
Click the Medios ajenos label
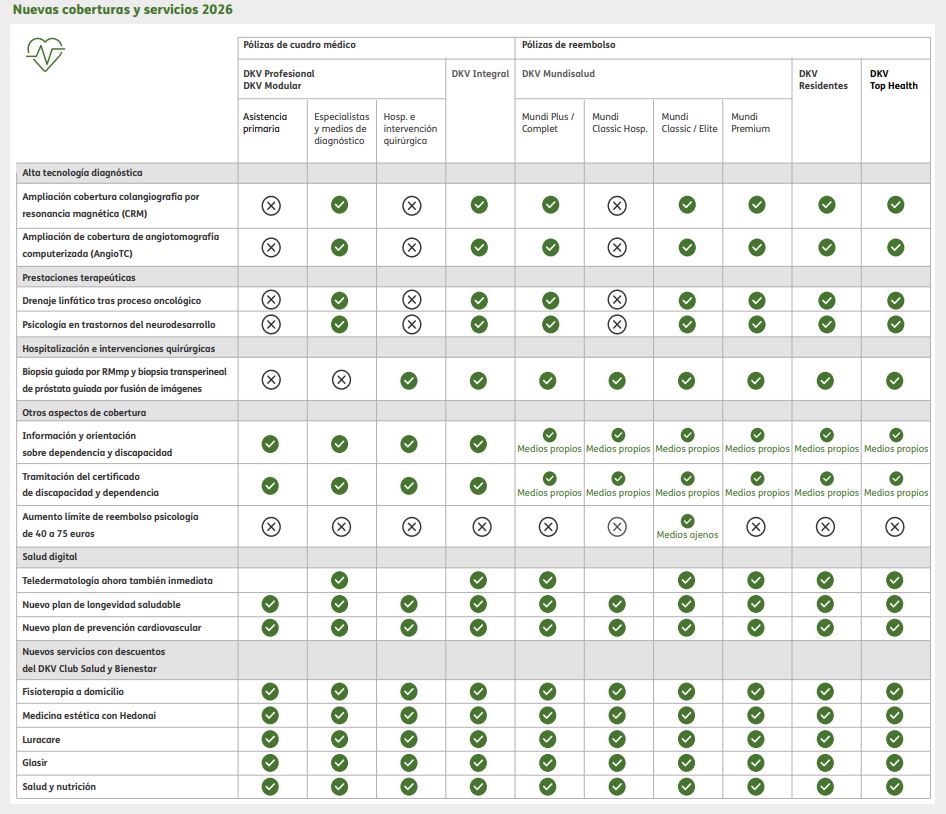[x=687, y=535]
